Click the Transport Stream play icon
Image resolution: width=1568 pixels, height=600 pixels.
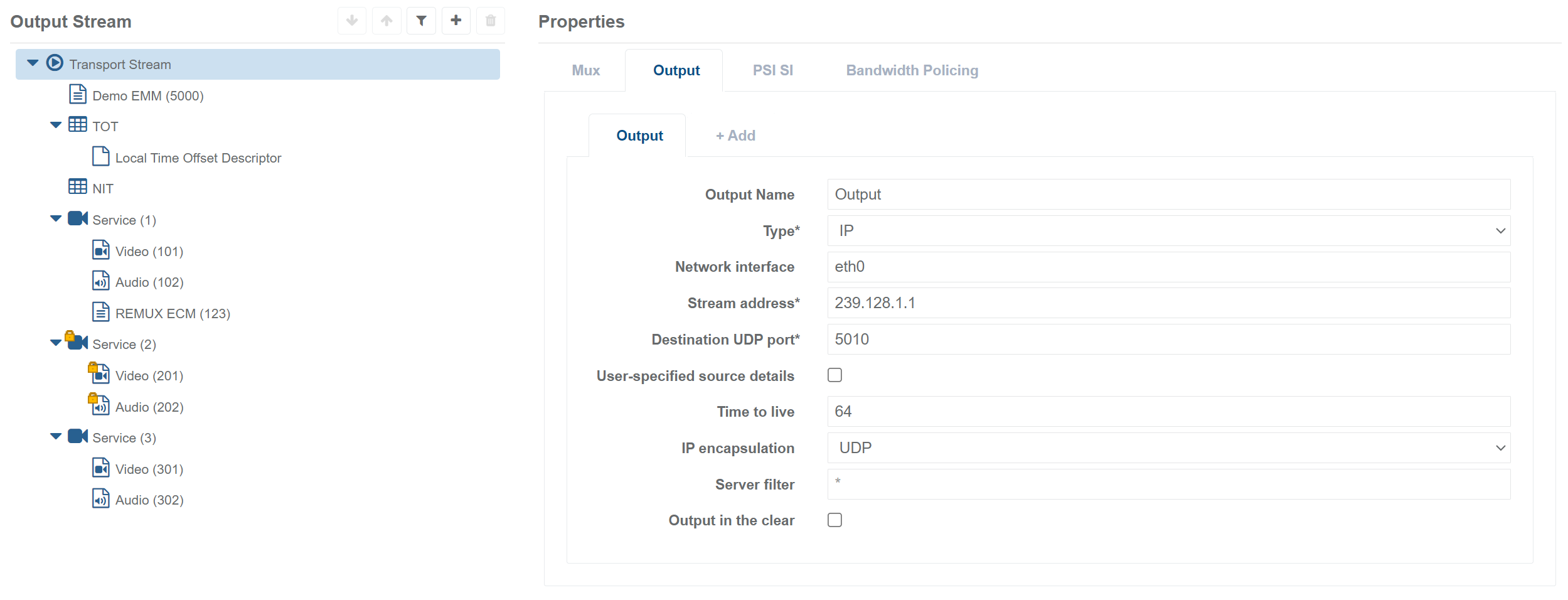coord(55,63)
